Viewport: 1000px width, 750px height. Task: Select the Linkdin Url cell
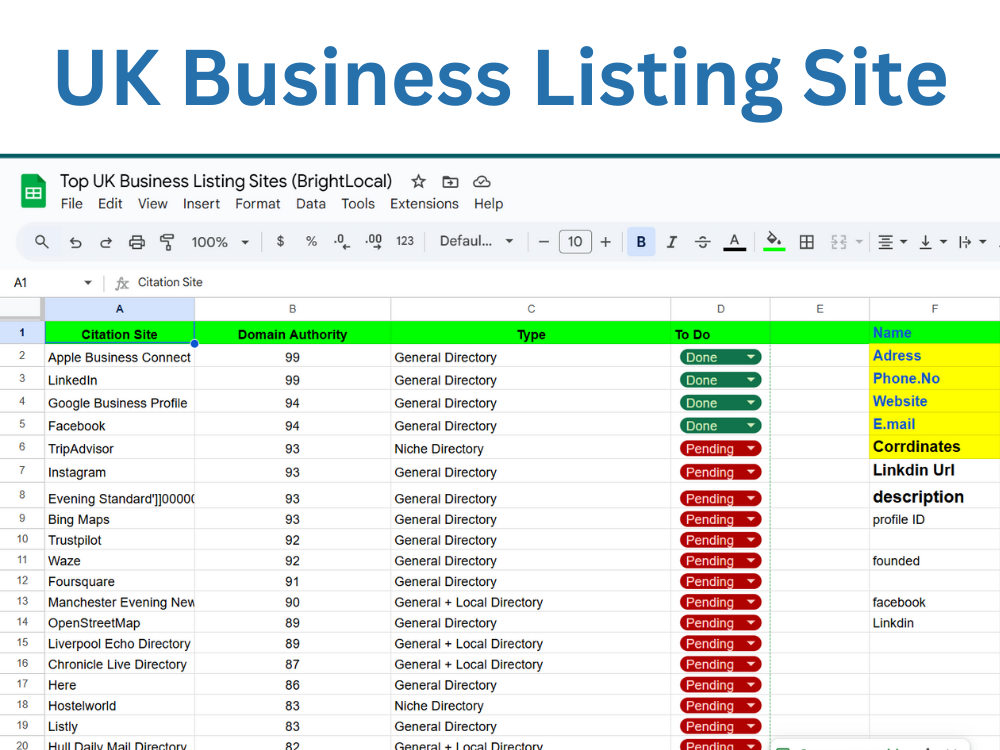coord(934,471)
